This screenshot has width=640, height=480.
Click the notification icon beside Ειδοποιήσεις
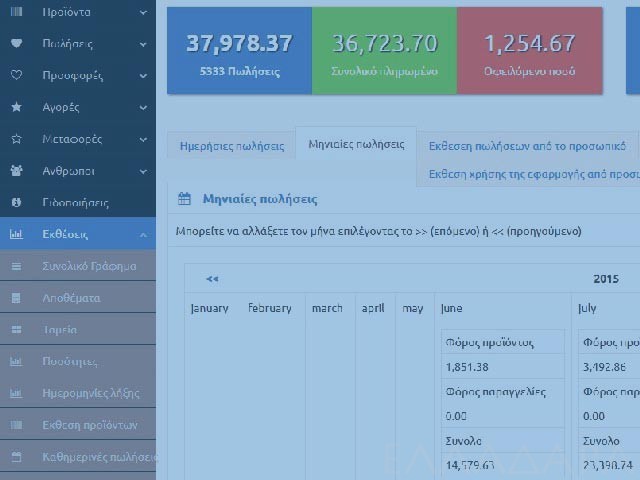click(16, 202)
